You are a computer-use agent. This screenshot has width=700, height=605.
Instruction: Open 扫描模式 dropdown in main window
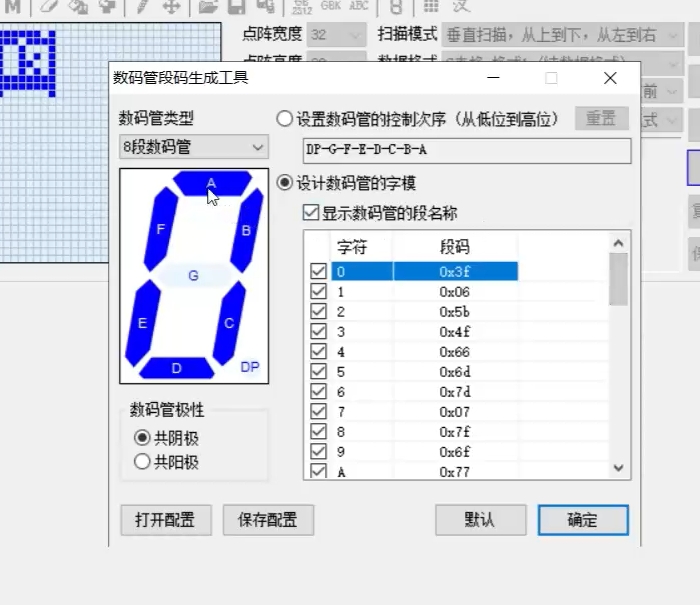pos(563,34)
